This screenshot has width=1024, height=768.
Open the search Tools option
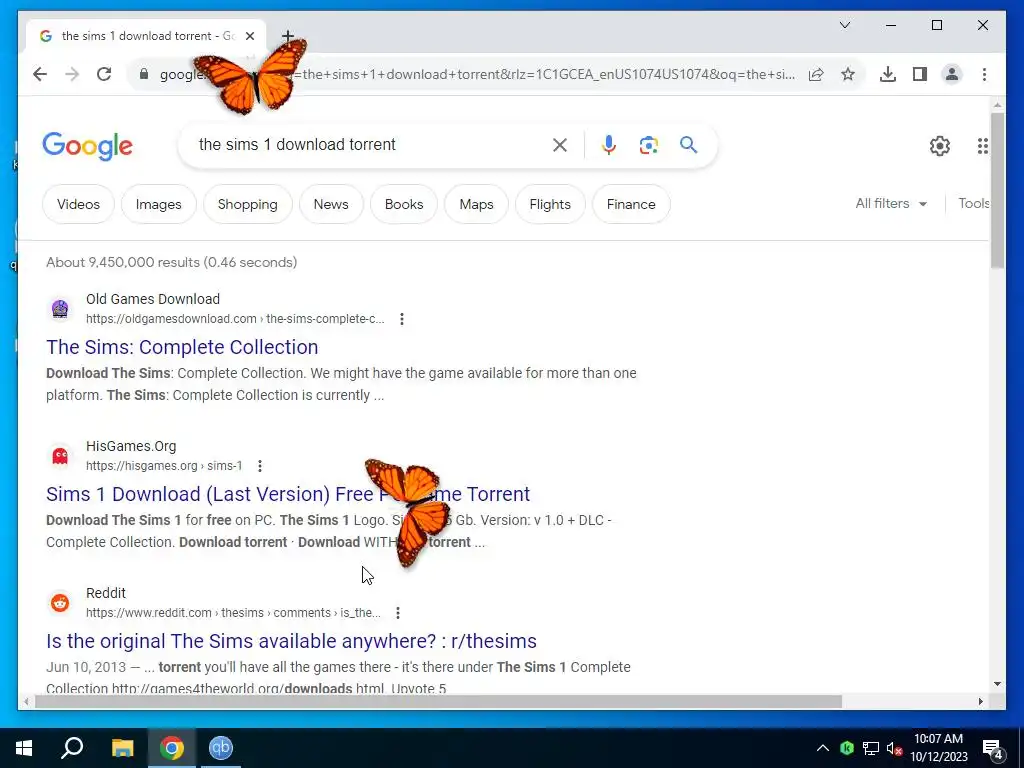pos(973,204)
